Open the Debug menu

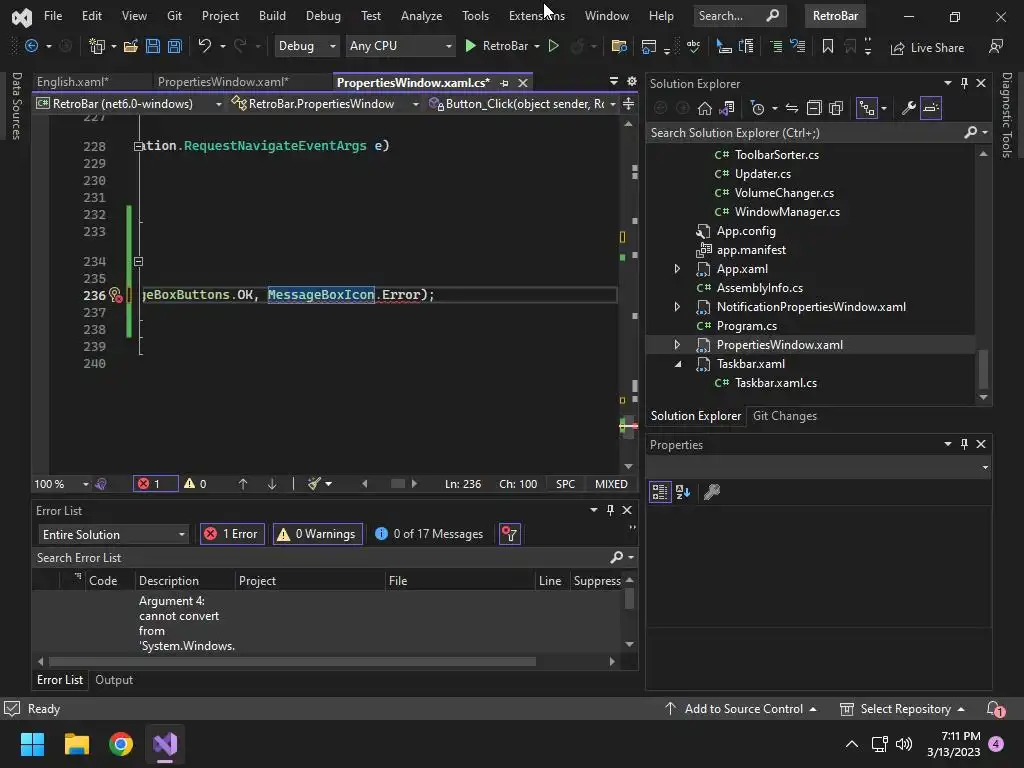coord(323,16)
